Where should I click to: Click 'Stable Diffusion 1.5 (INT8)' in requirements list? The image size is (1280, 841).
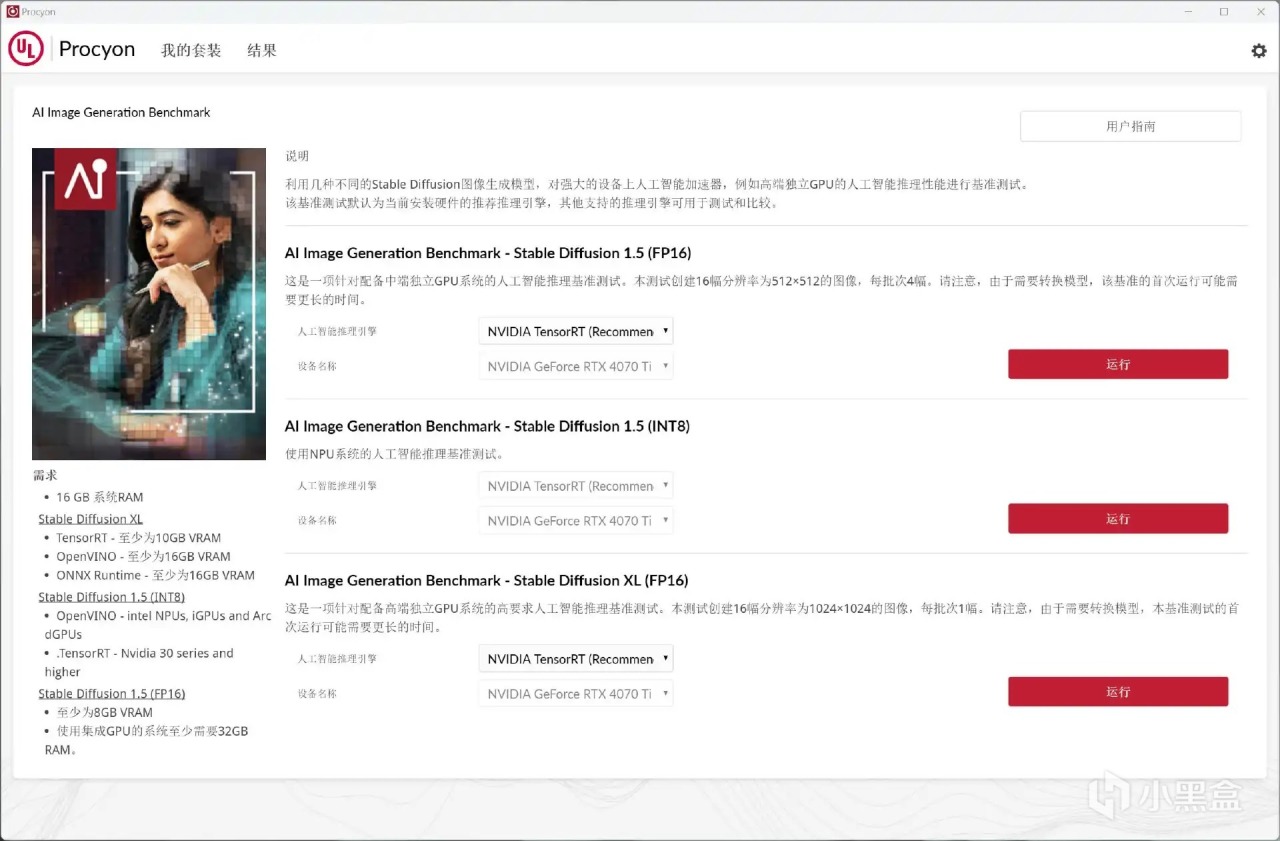pyautogui.click(x=111, y=597)
